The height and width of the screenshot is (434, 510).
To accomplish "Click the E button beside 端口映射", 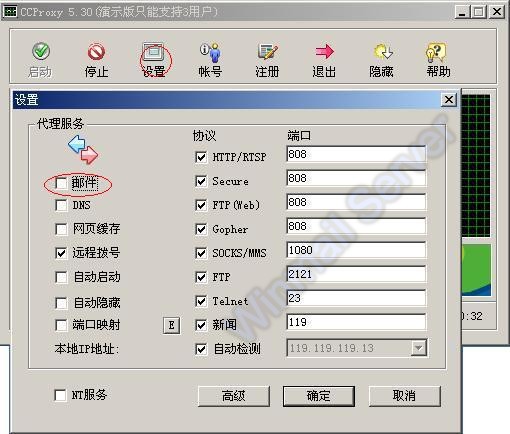I will (172, 325).
